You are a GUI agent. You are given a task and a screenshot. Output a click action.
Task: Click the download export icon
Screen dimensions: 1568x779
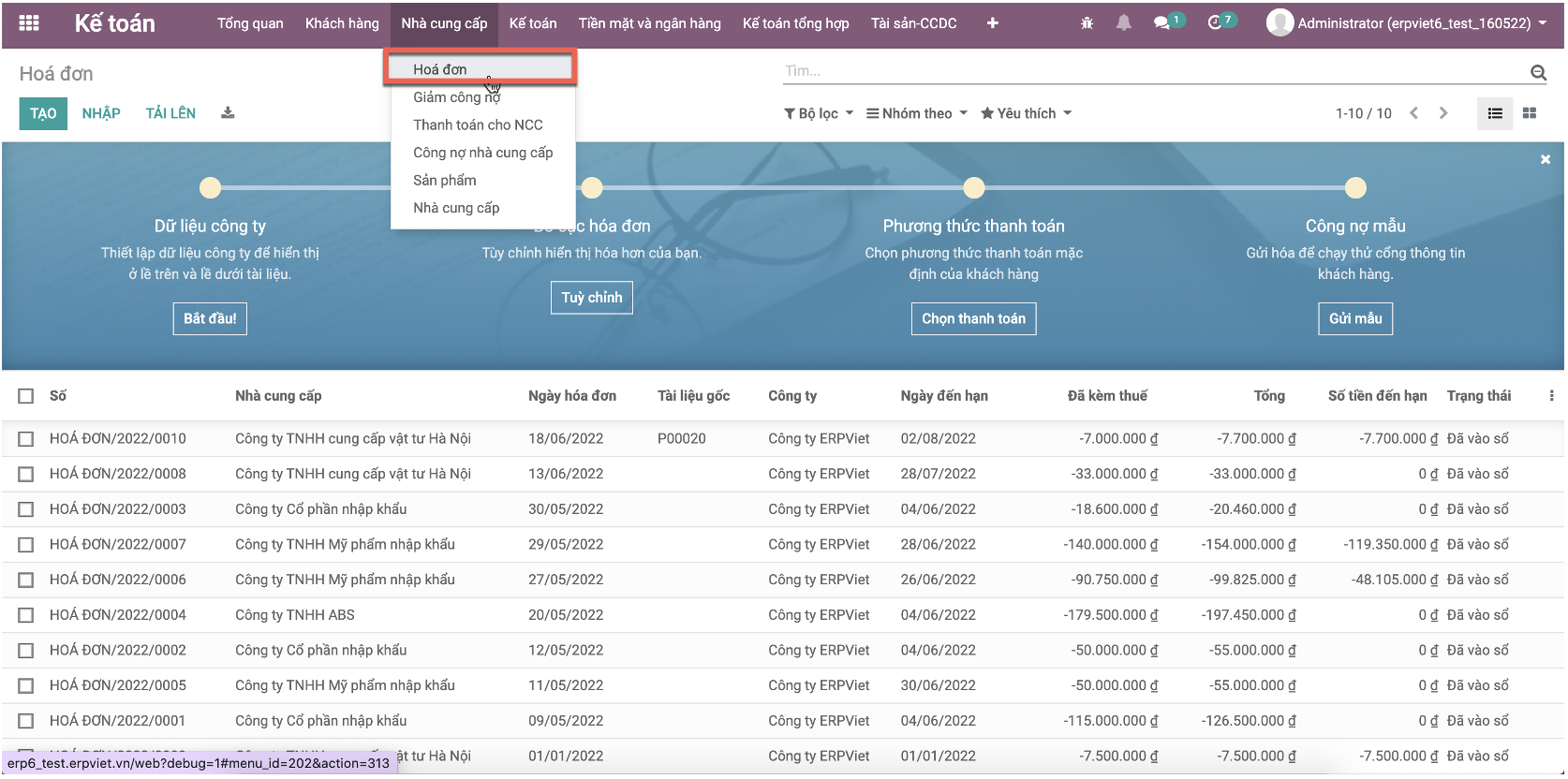(x=228, y=113)
